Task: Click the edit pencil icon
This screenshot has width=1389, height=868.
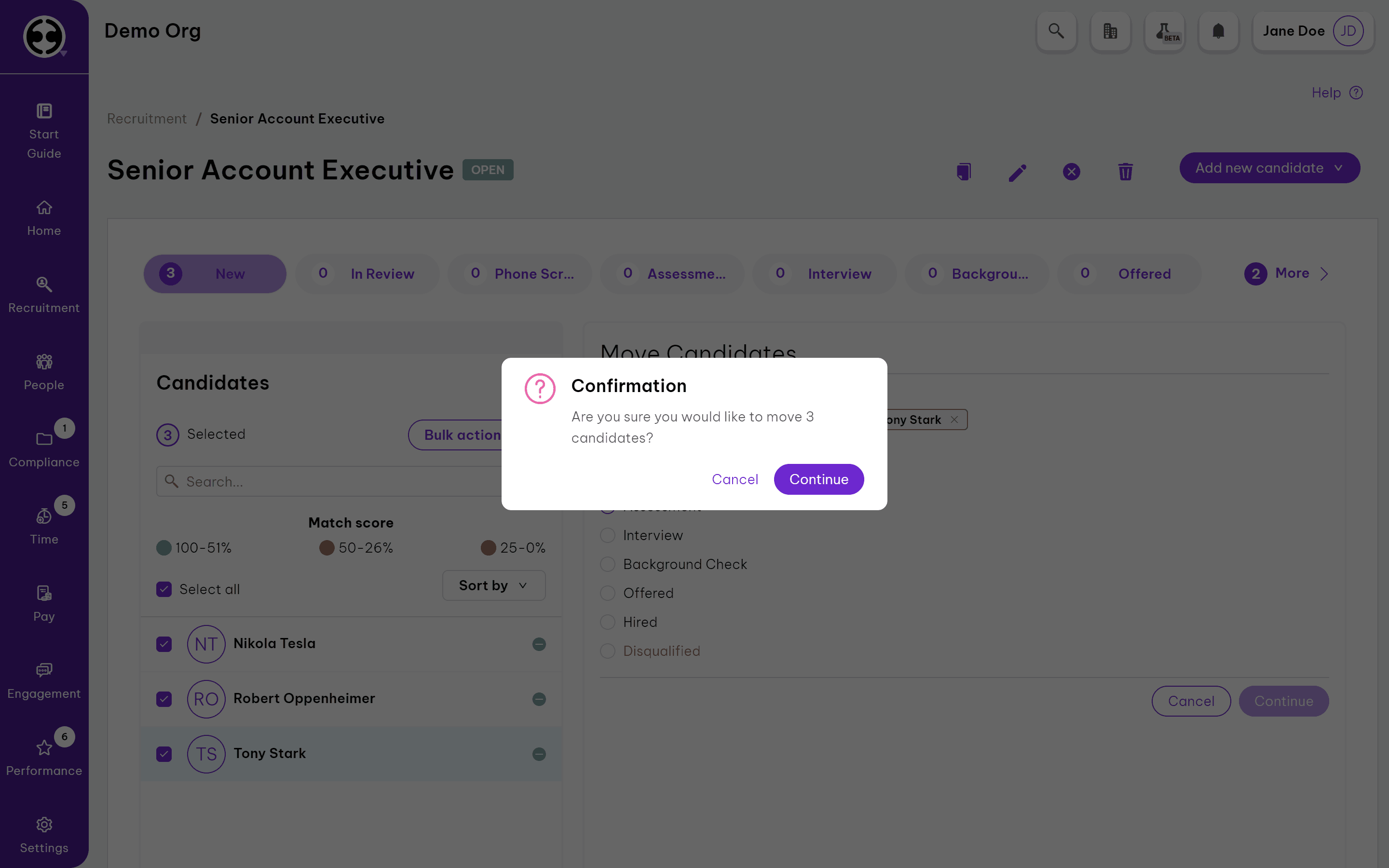Action: click(1018, 172)
